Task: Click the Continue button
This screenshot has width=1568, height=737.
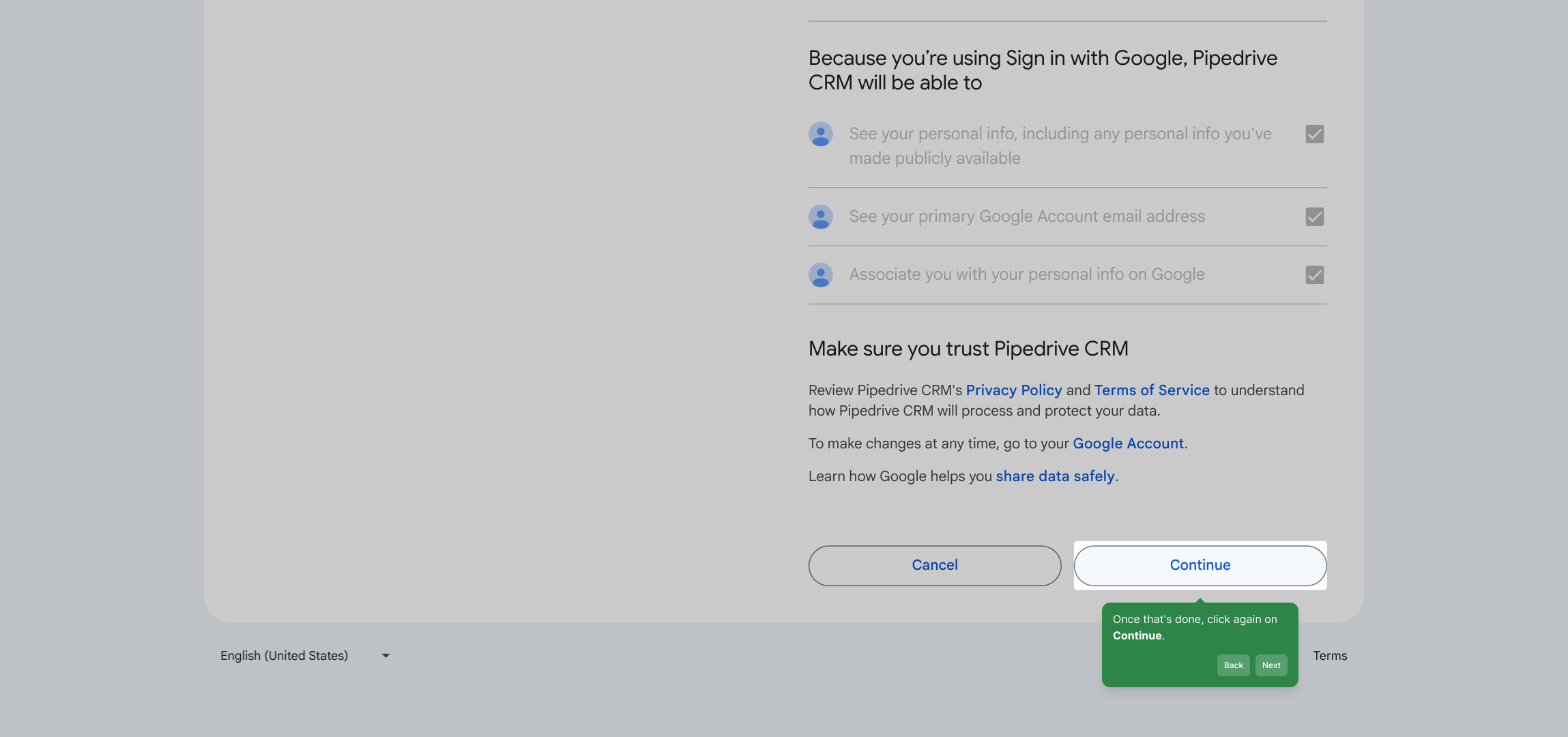Action: pos(1200,565)
